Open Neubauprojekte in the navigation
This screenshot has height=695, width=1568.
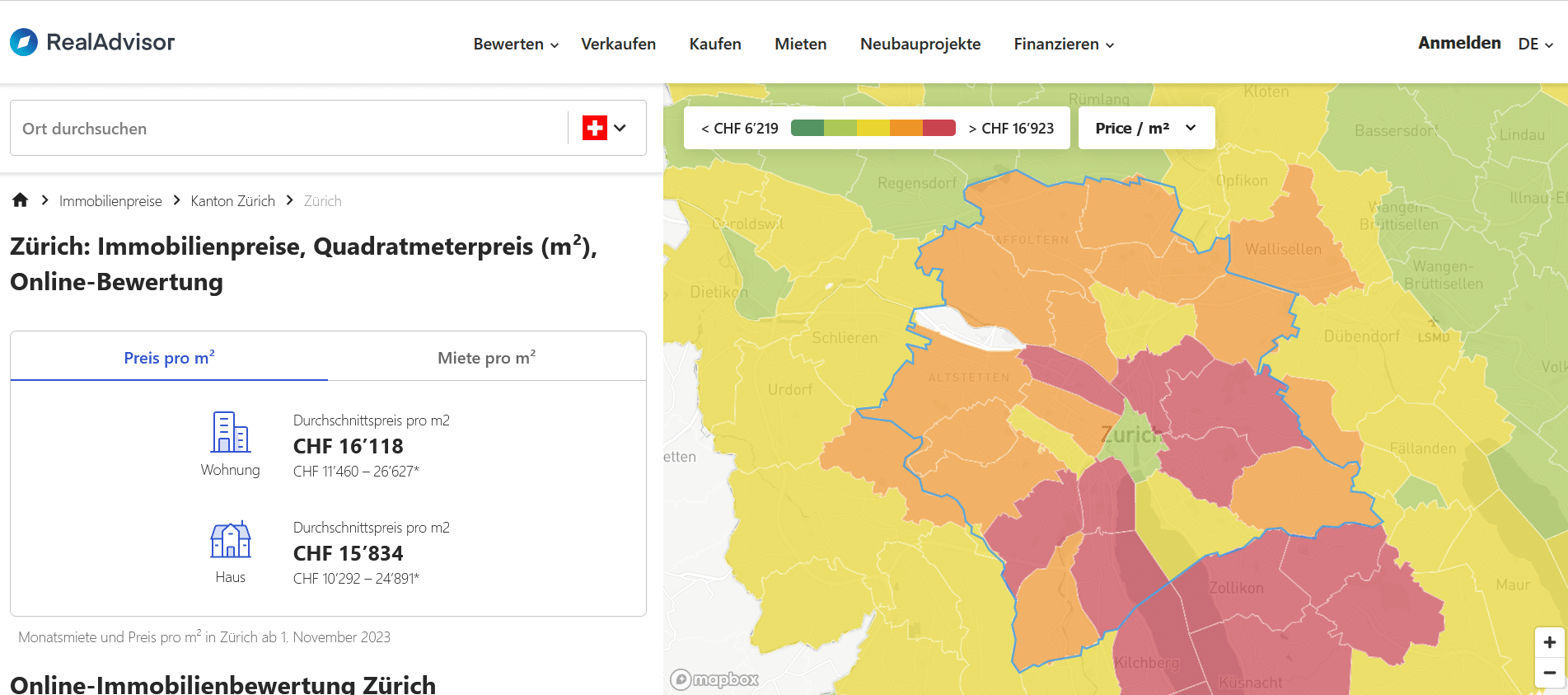tap(920, 44)
